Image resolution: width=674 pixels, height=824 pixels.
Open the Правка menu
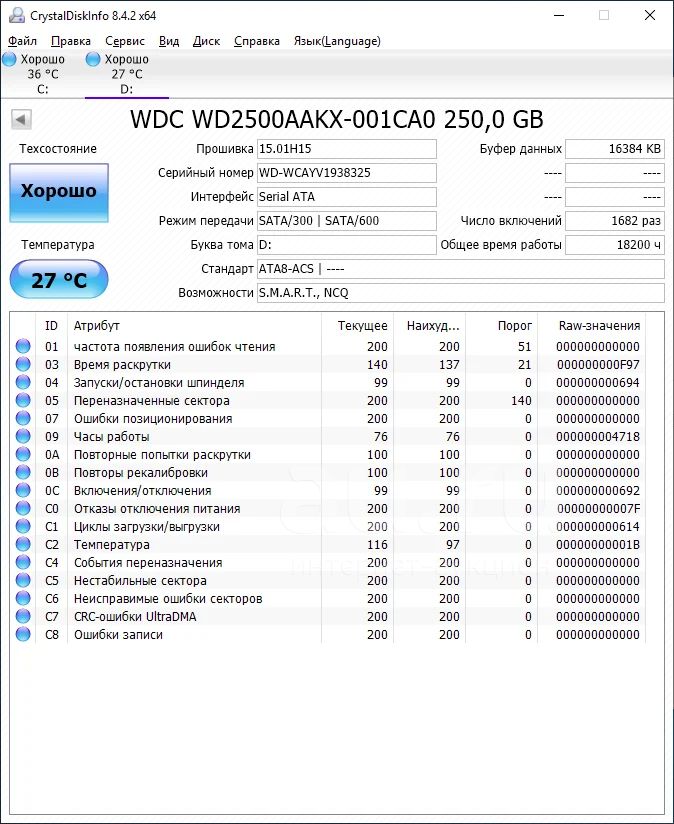pyautogui.click(x=71, y=41)
